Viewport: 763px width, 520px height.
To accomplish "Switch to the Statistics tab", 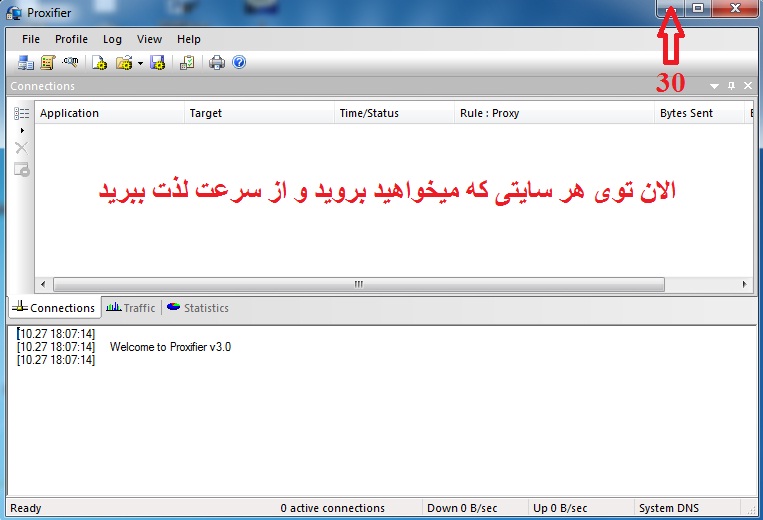I will click(x=198, y=308).
